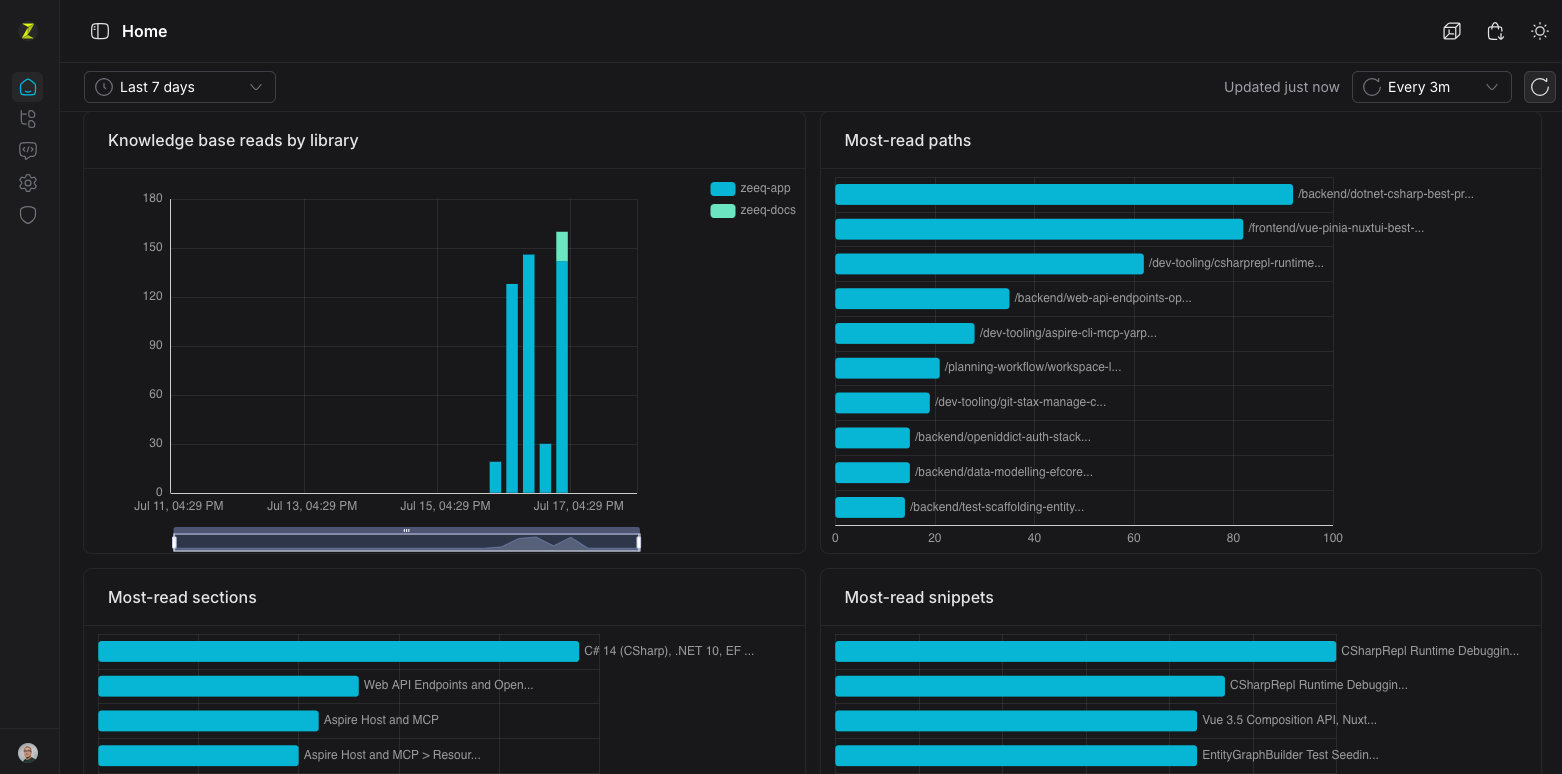The height and width of the screenshot is (774, 1562).
Task: Toggle zeeq-docs series in chart legend
Action: tap(753, 210)
